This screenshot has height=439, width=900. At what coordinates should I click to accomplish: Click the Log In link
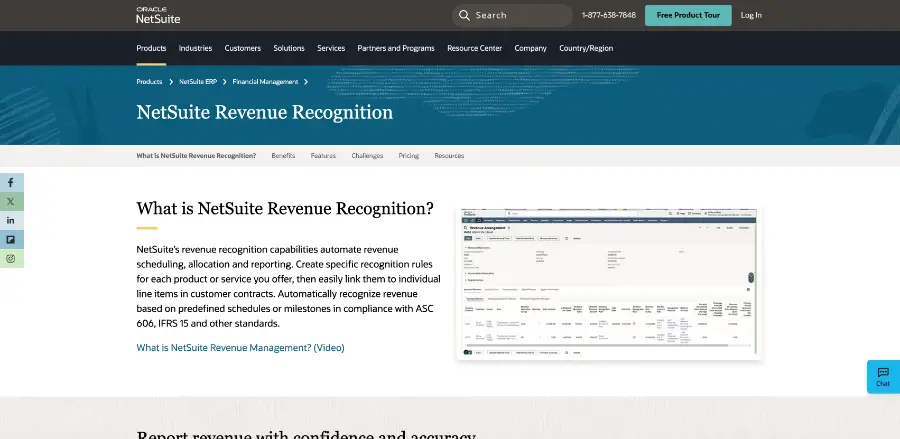pos(751,15)
